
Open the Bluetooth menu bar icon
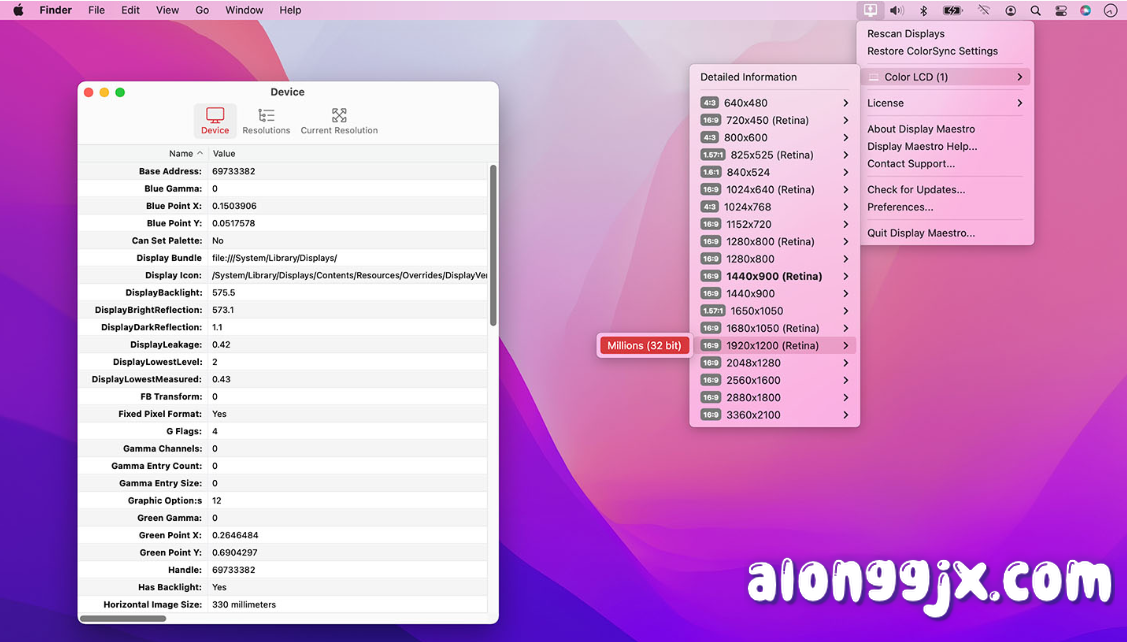pos(923,10)
